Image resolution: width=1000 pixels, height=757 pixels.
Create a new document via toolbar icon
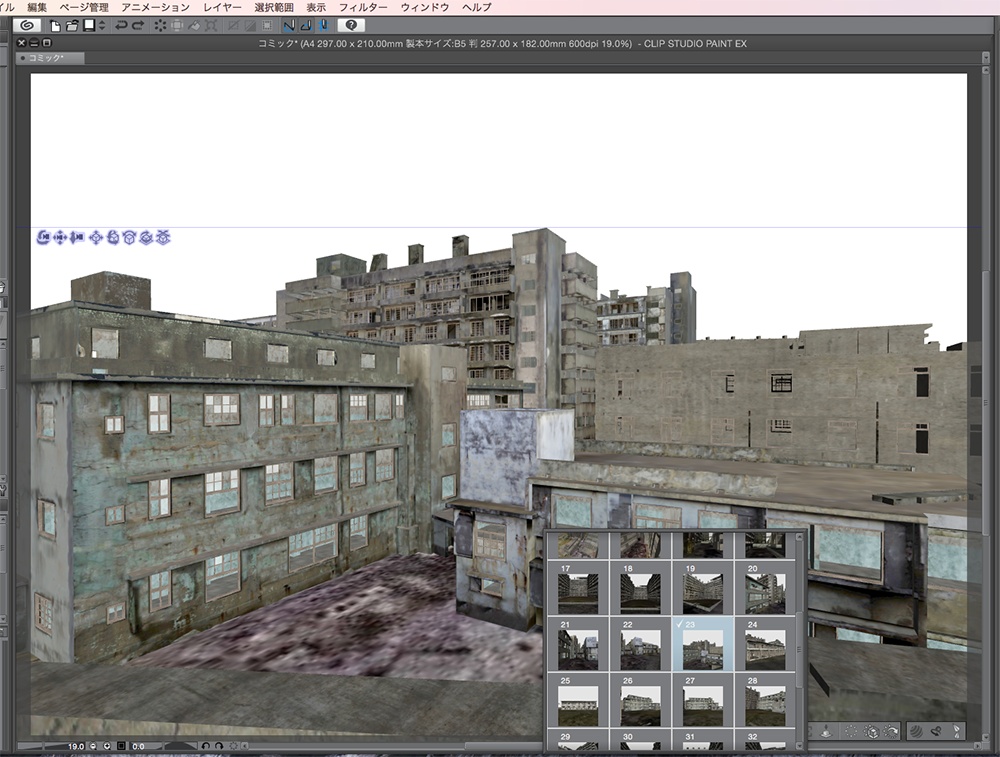point(56,25)
